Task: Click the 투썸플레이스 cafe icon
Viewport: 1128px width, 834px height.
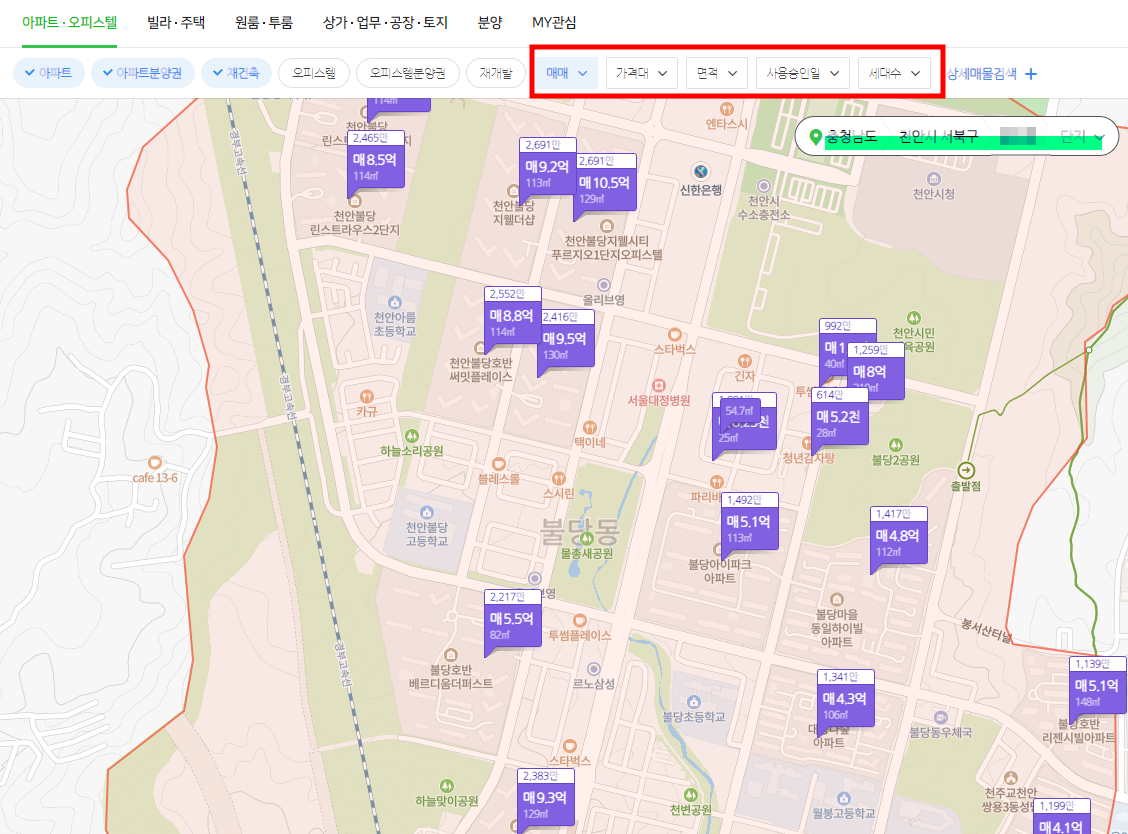Action: [580, 620]
